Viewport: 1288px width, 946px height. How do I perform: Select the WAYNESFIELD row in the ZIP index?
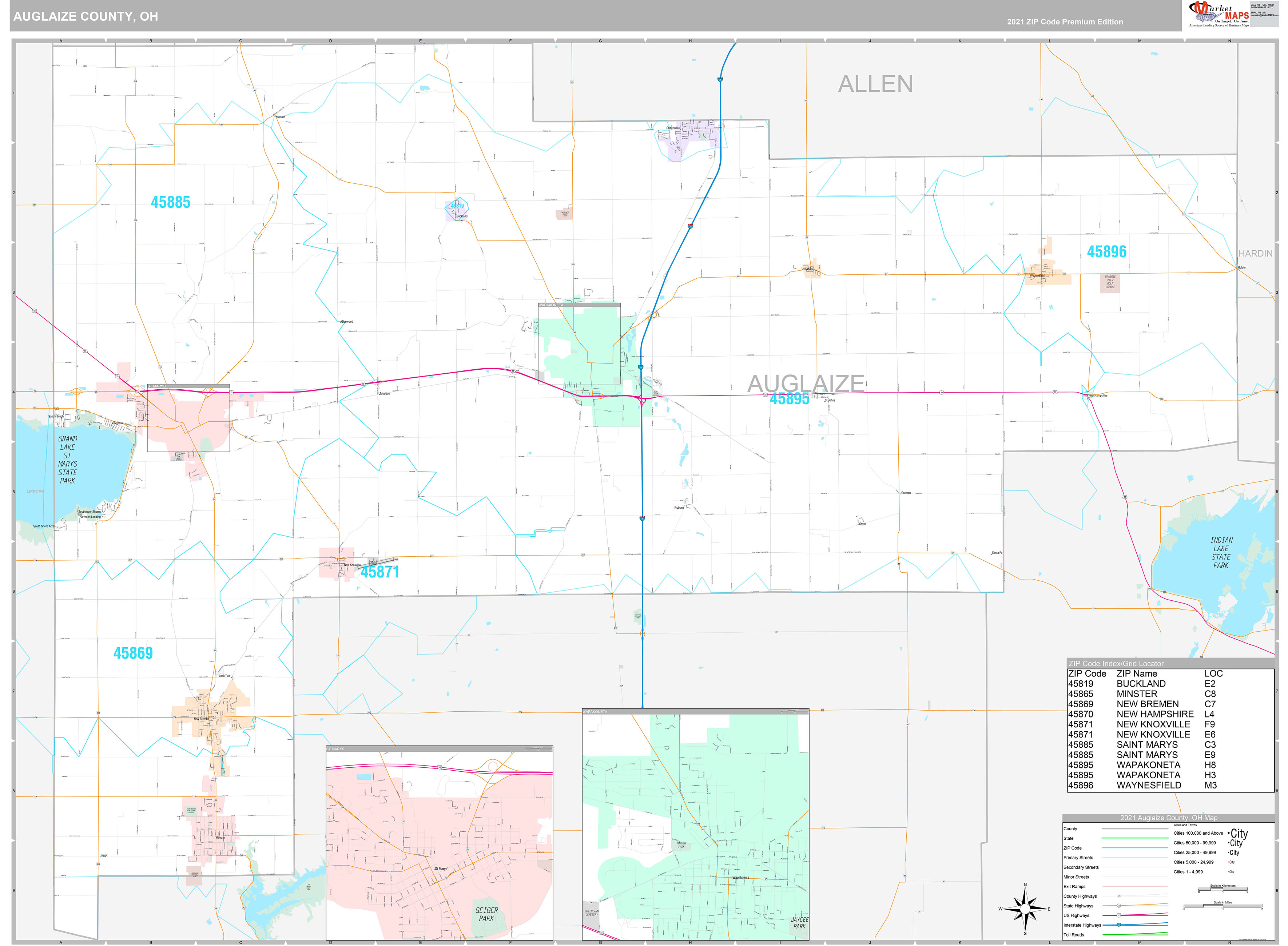[x=1170, y=785]
